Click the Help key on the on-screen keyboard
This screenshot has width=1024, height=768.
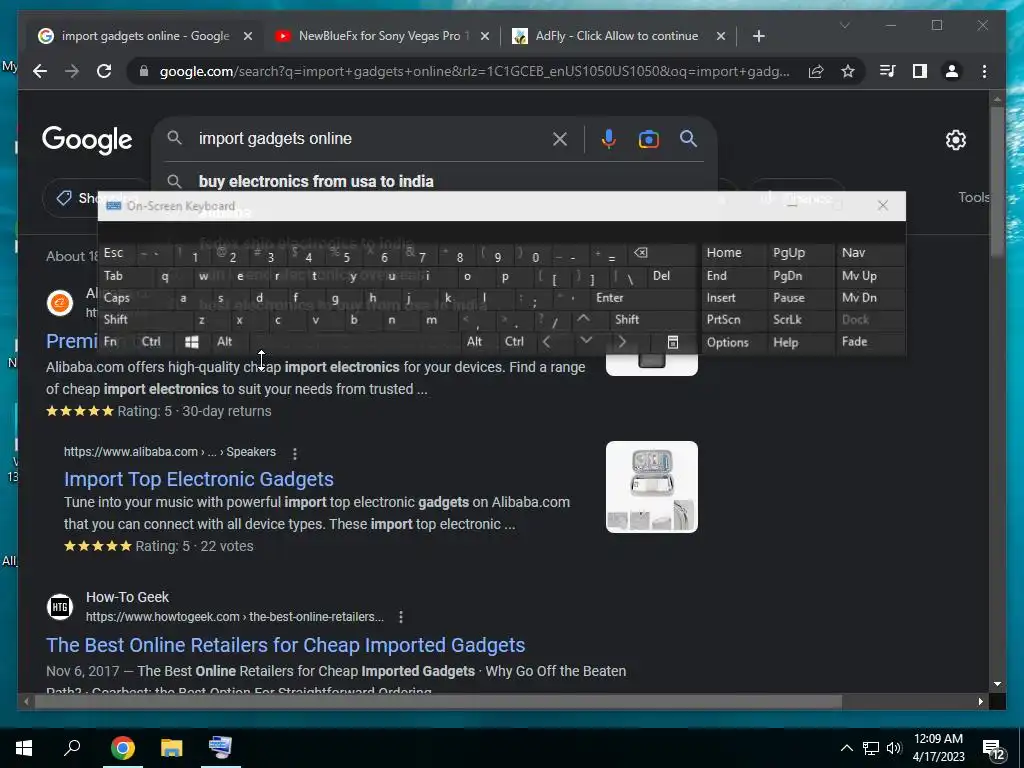(x=786, y=342)
